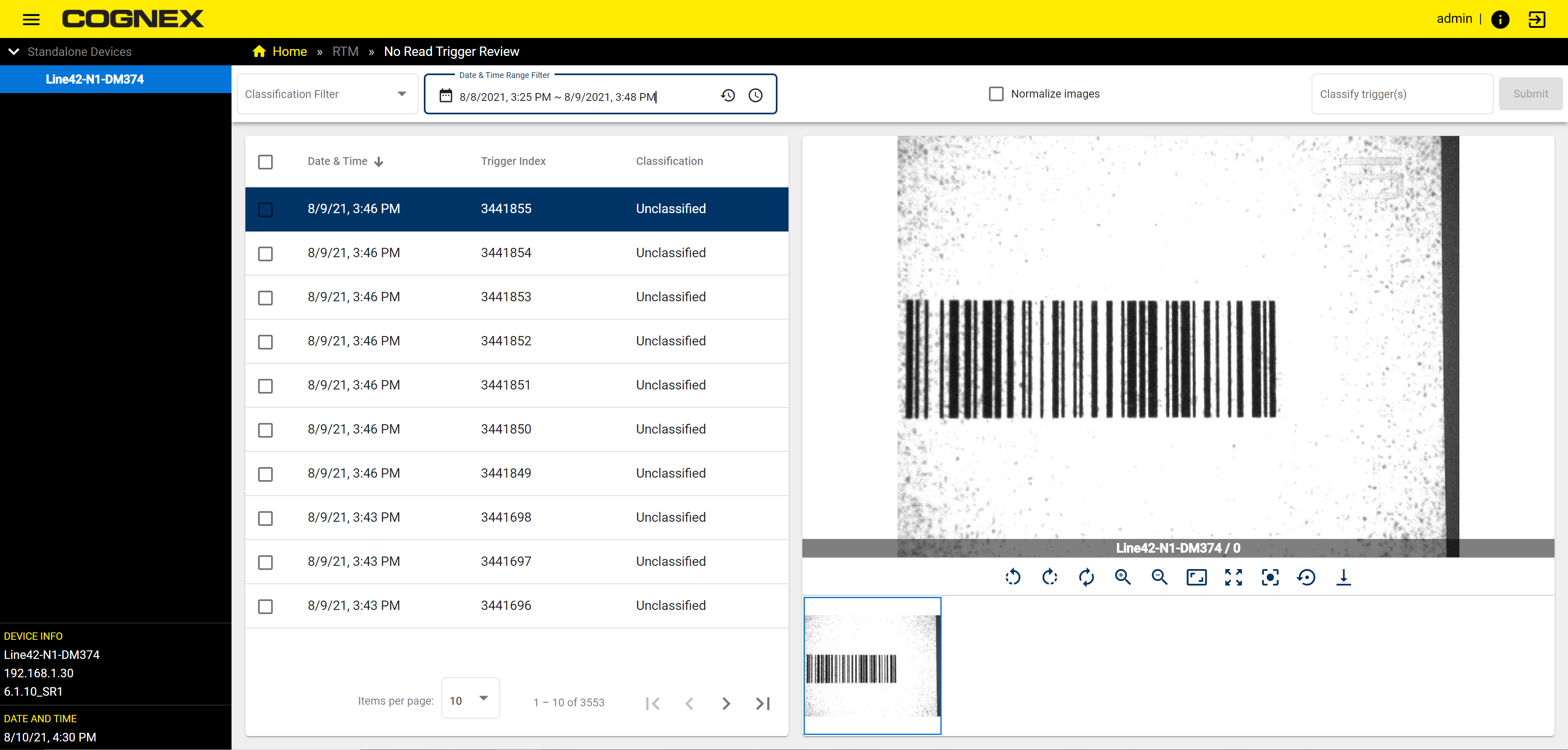Tick checkbox for trigger 3441698
Viewport: 1568px width, 750px height.
265,518
